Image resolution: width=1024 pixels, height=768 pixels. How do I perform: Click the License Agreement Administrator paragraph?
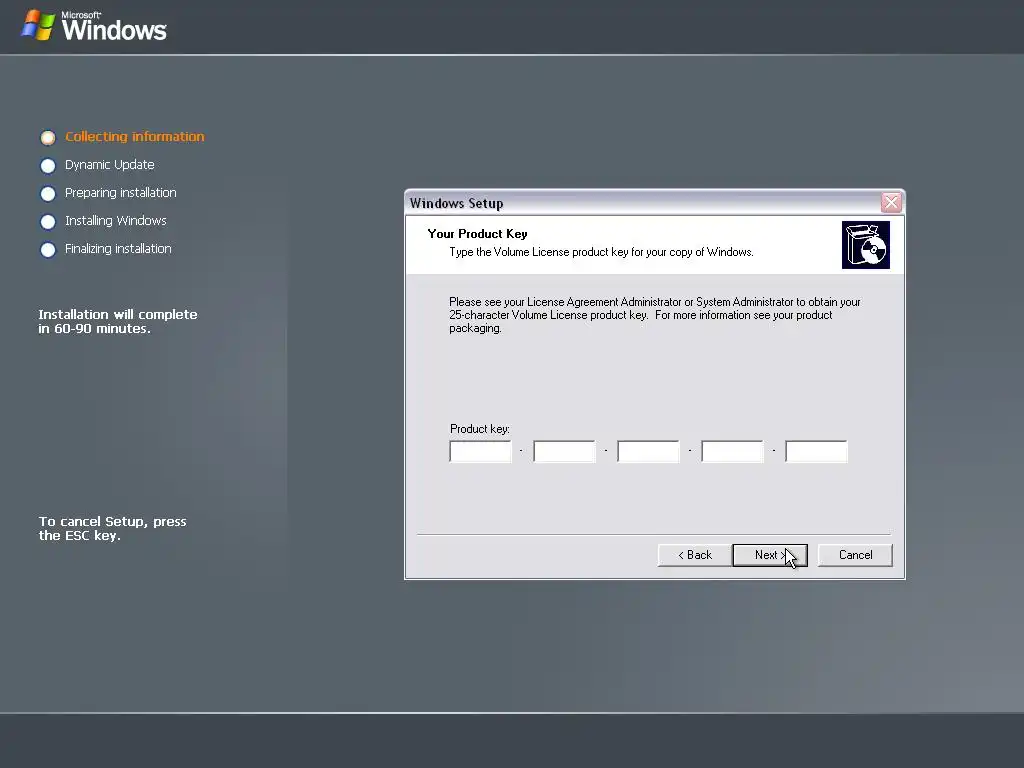click(654, 315)
